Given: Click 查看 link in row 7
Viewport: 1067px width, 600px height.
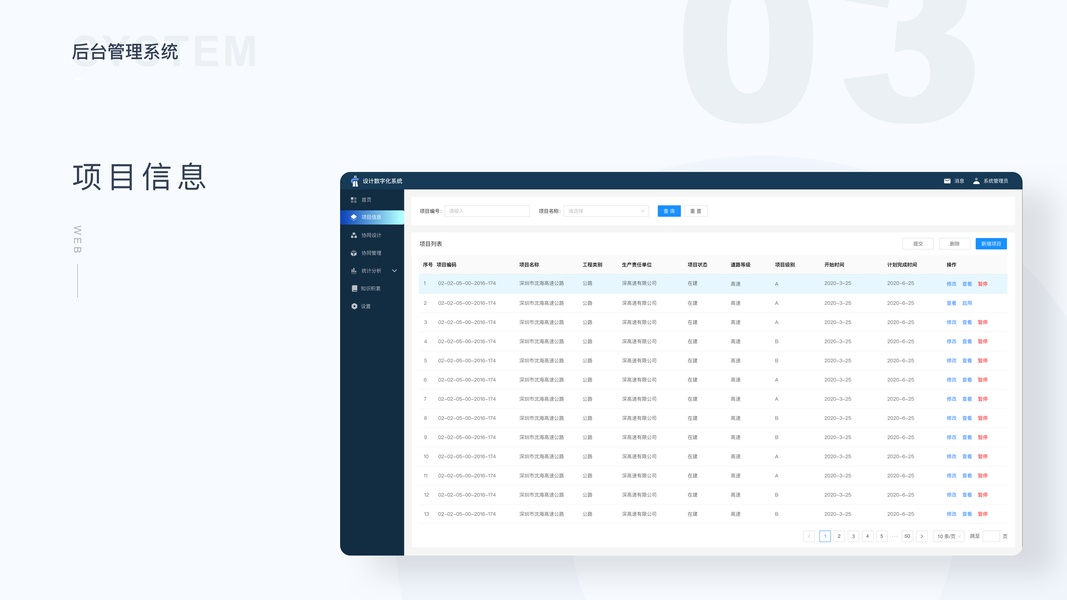Looking at the screenshot, I should [967, 399].
